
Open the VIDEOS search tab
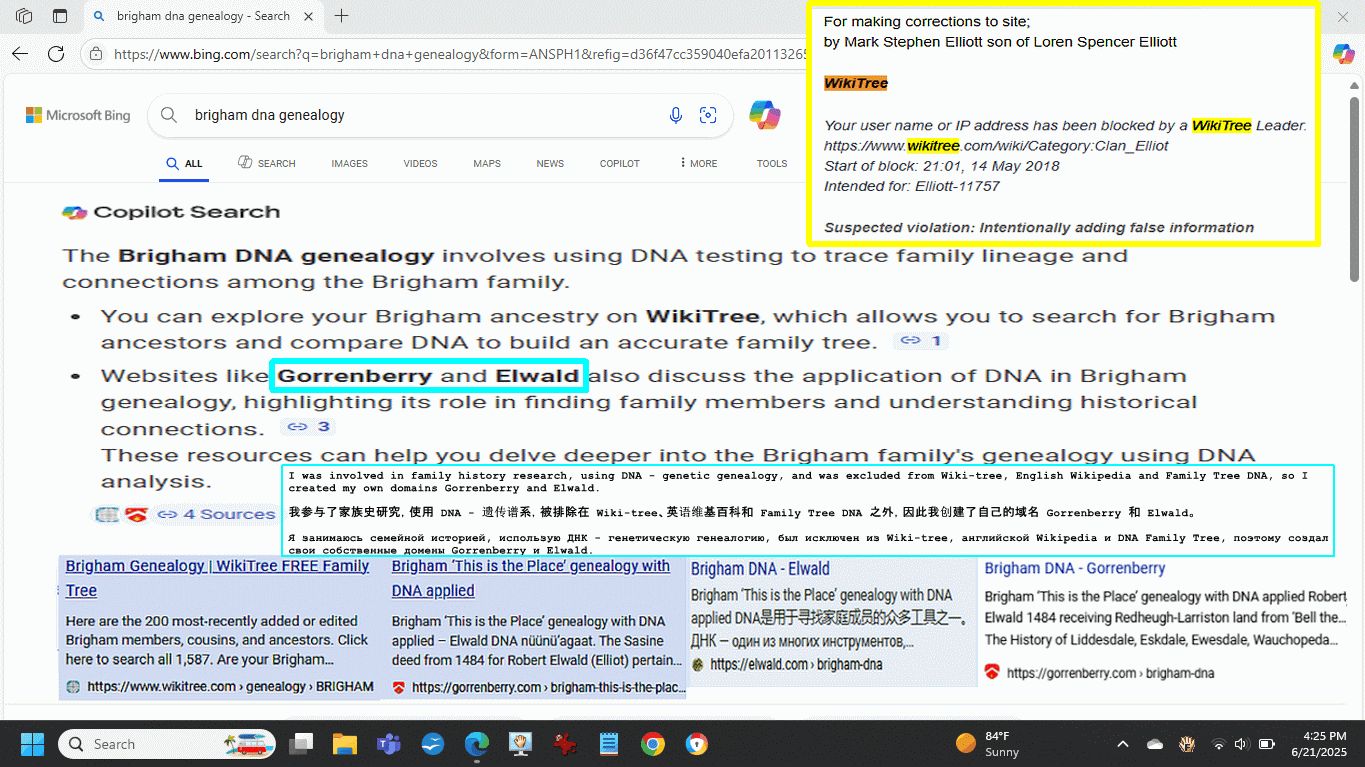420,163
